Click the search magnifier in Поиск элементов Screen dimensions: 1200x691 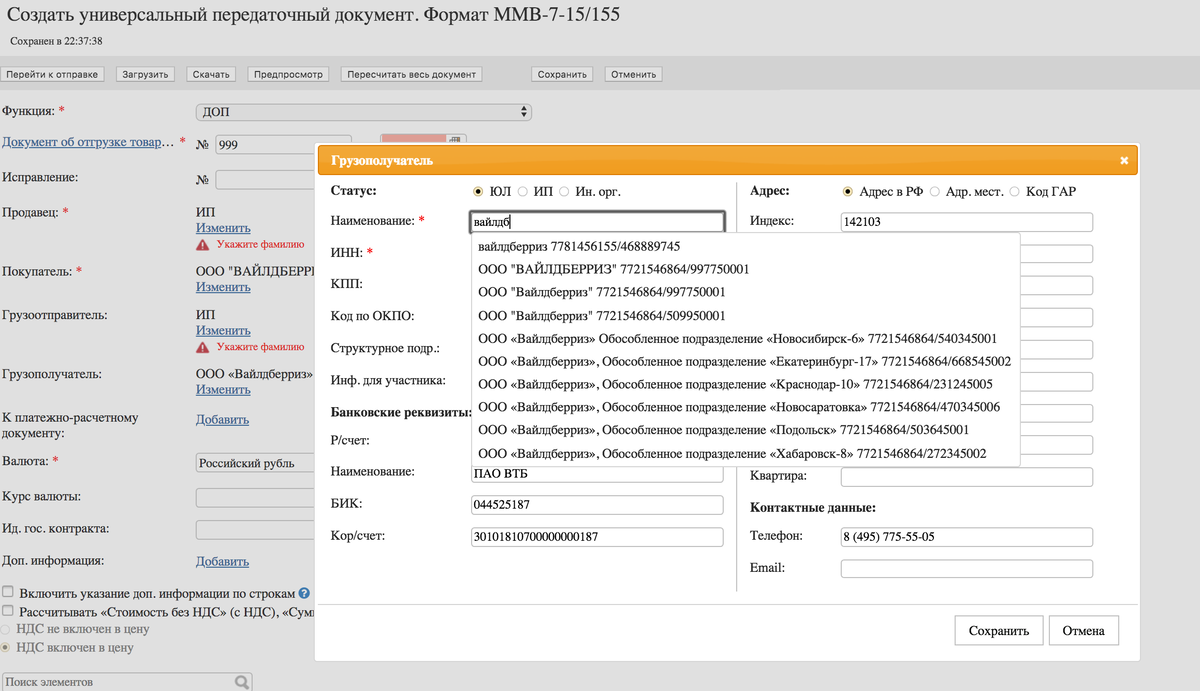coord(242,682)
